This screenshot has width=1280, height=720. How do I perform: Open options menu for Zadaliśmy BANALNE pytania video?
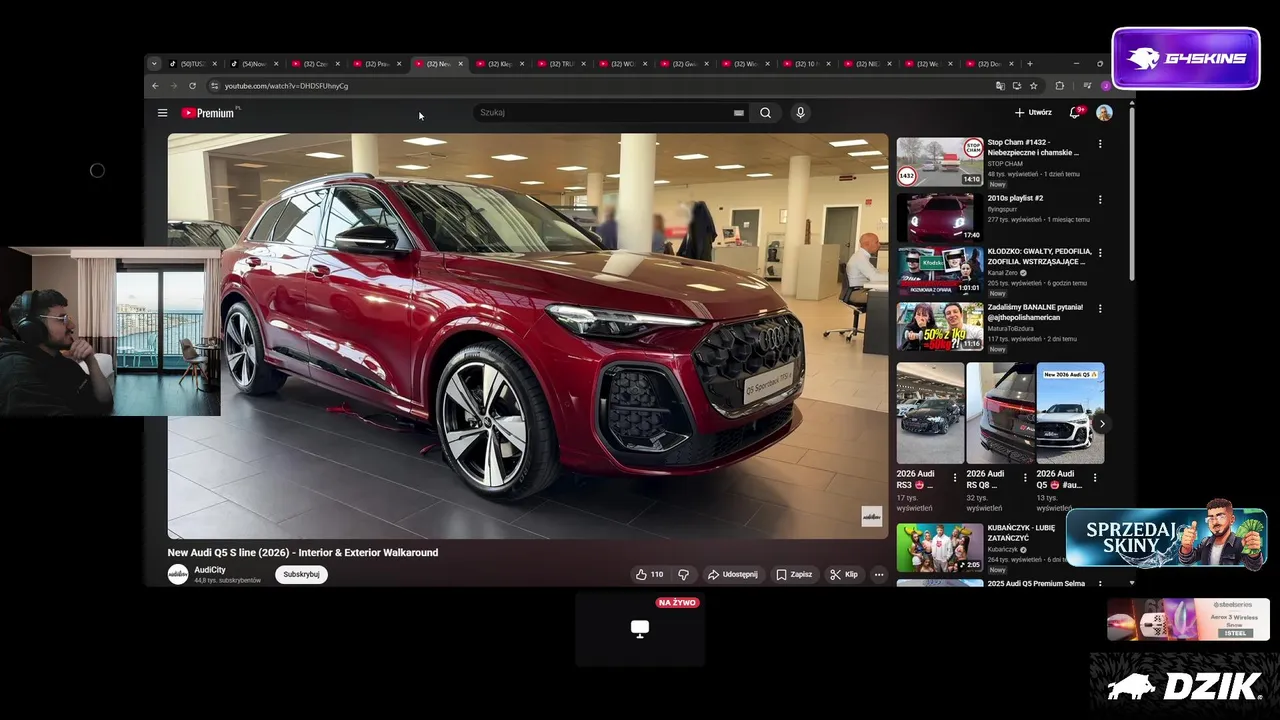click(1100, 309)
